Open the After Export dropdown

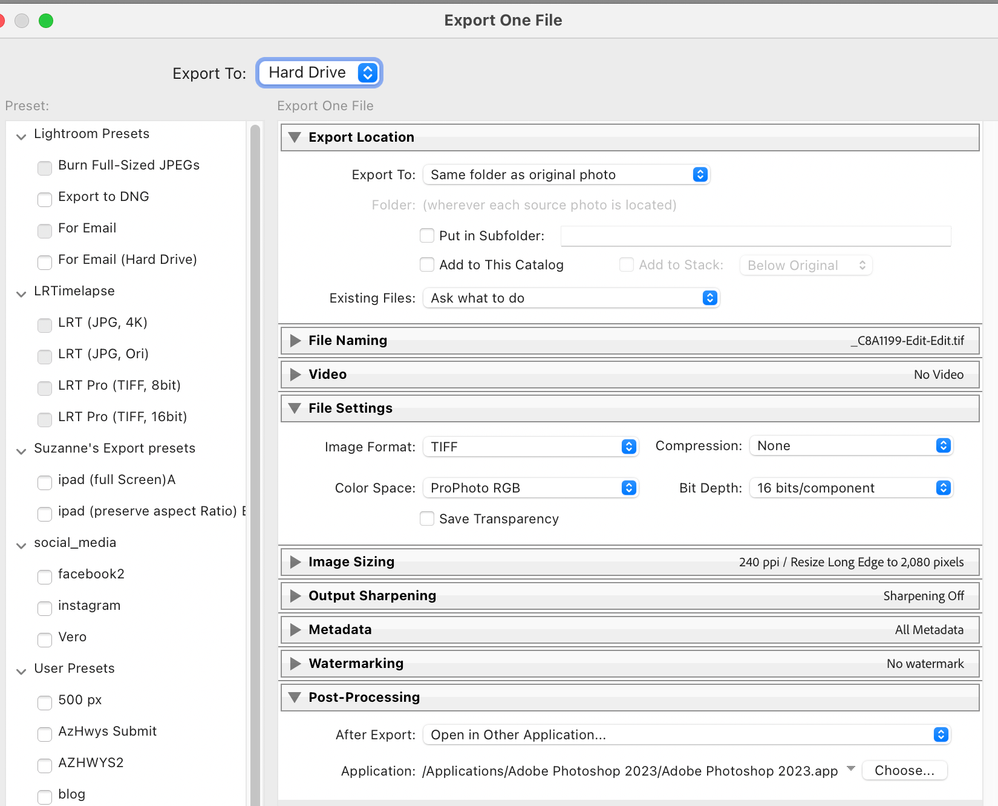tap(686, 735)
